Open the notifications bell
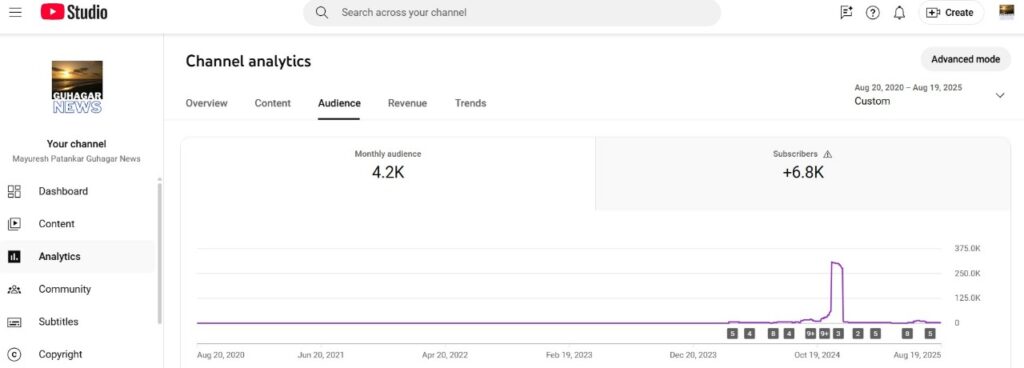This screenshot has width=1024, height=368. (899, 12)
